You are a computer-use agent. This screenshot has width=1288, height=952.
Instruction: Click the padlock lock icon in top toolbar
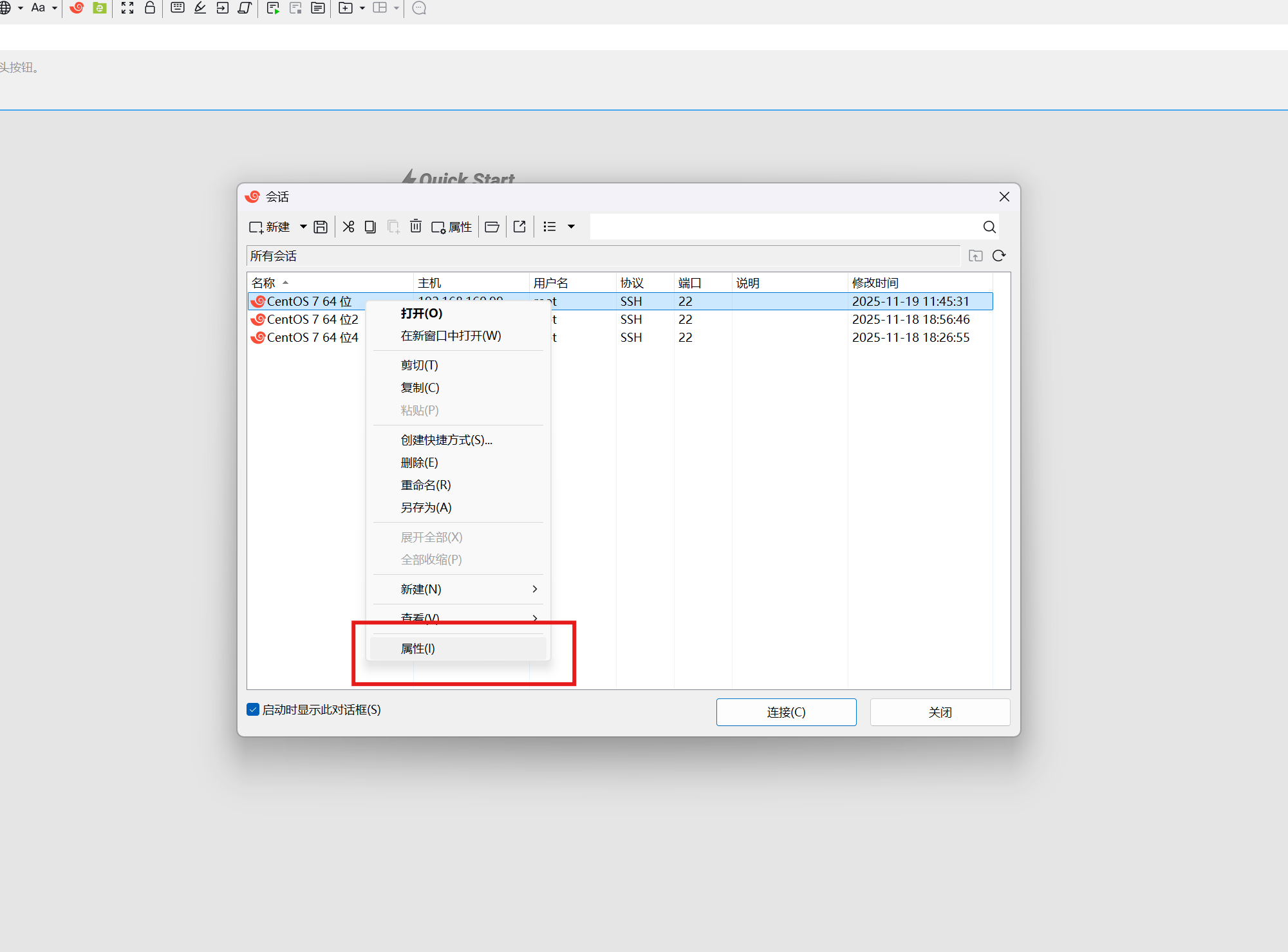150,8
